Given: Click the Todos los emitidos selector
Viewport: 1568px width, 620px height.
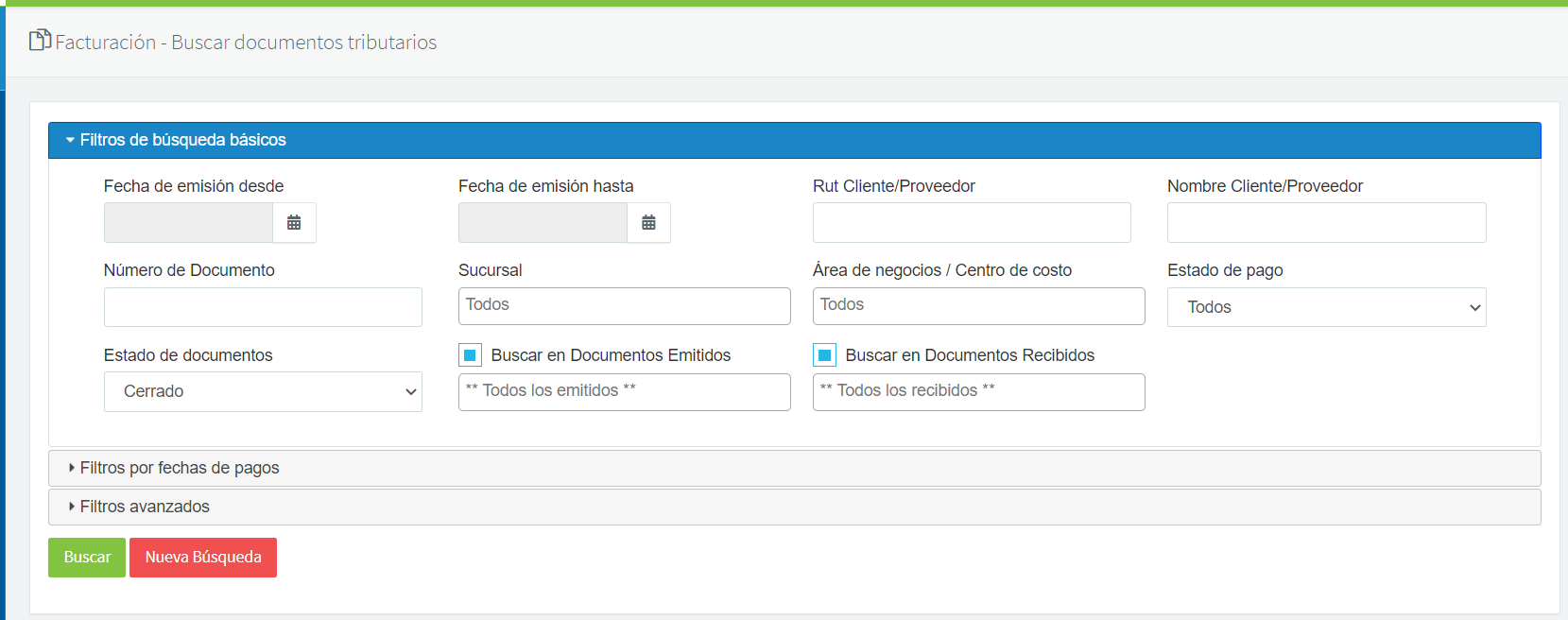Looking at the screenshot, I should click(624, 392).
